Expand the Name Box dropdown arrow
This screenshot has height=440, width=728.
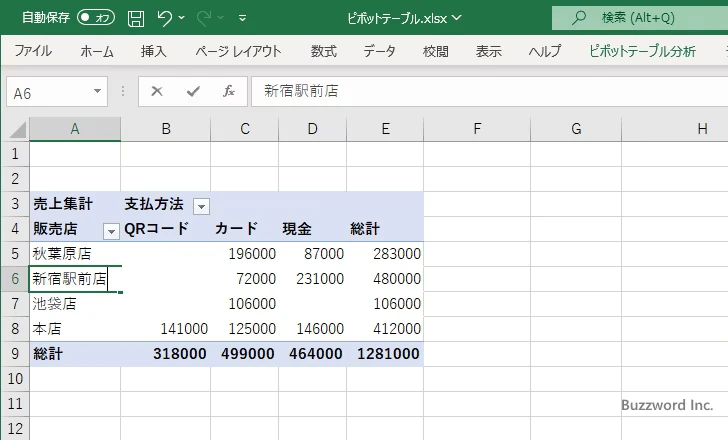tap(98, 91)
